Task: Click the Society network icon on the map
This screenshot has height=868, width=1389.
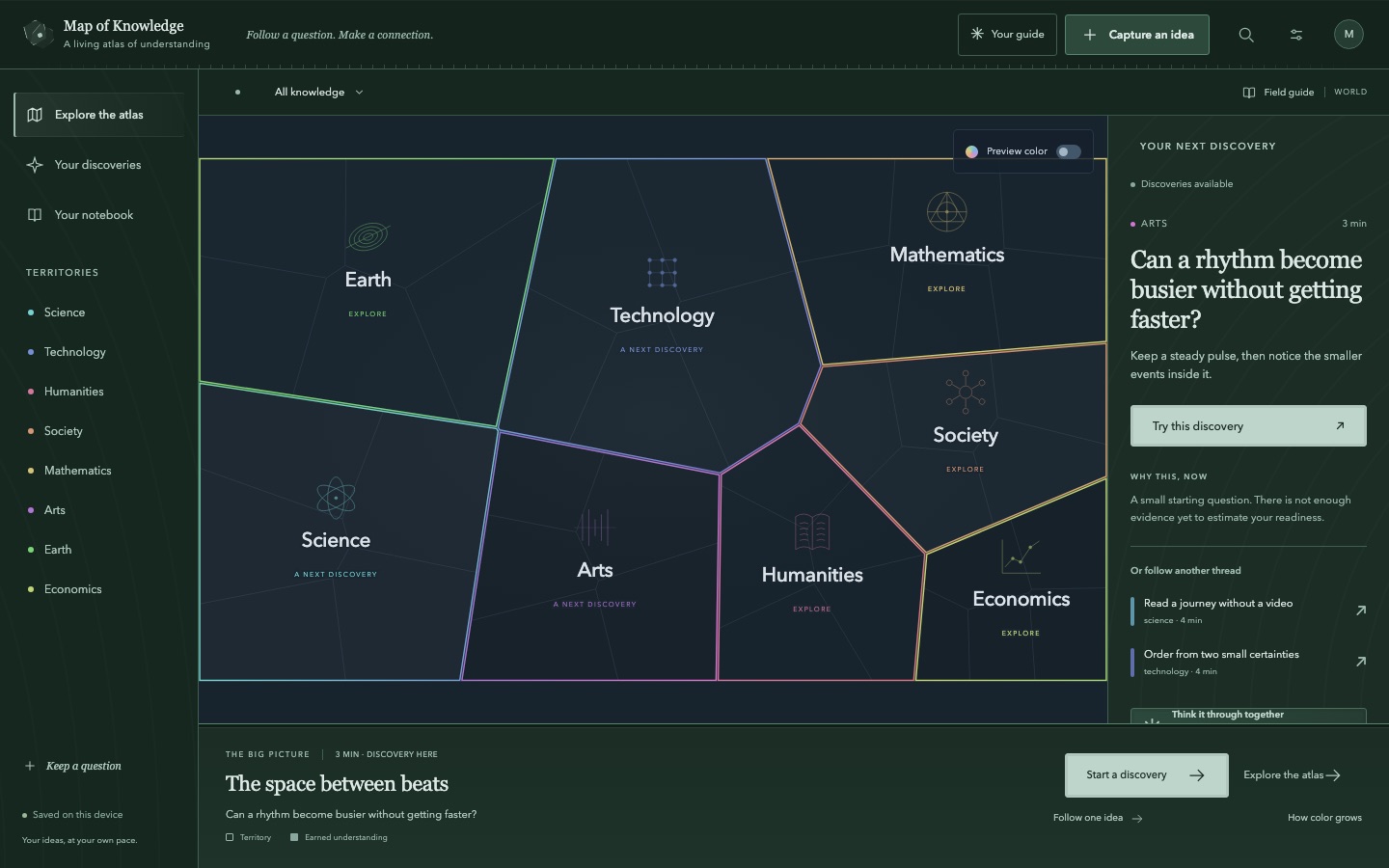Action: click(x=966, y=391)
